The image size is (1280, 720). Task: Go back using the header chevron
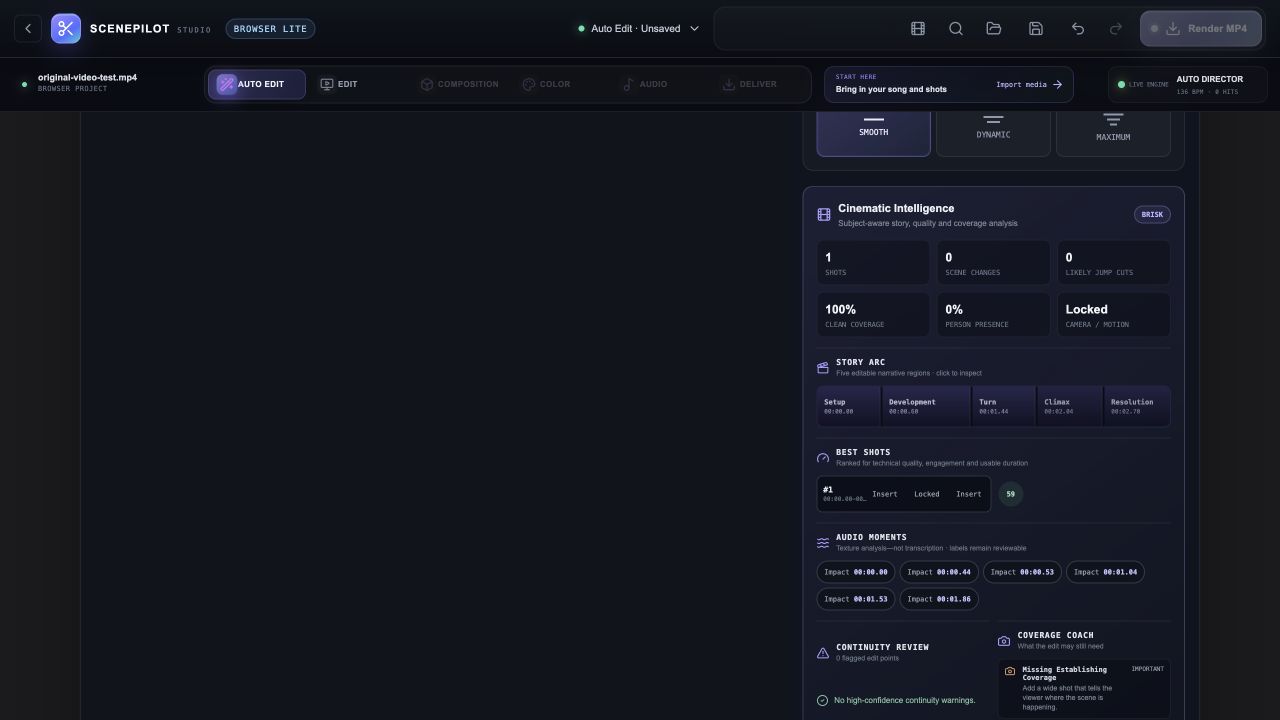[x=28, y=29]
